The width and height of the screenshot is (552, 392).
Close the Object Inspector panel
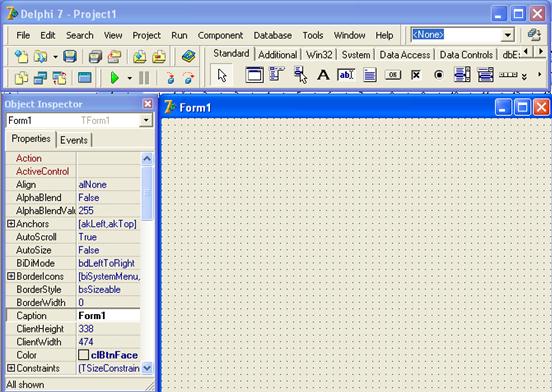point(148,104)
